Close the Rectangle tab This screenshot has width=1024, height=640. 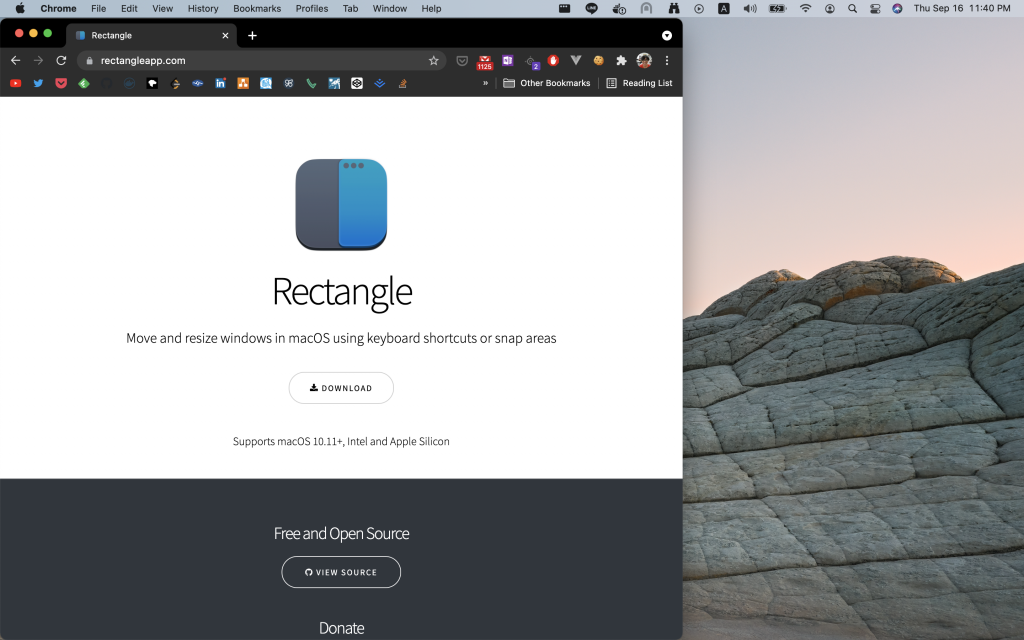click(x=225, y=35)
